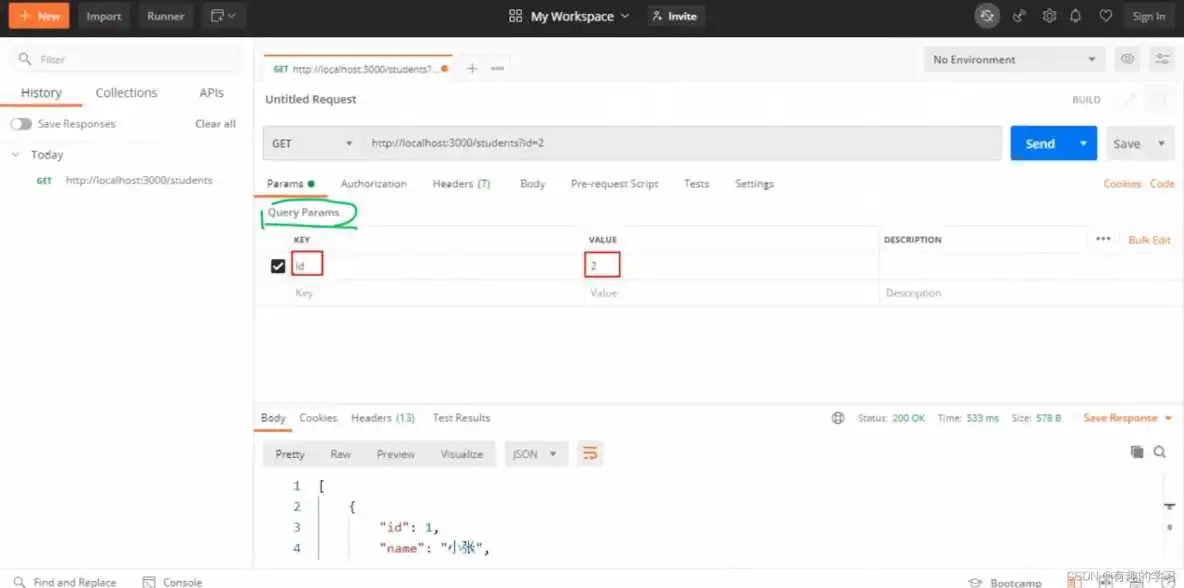Screen dimensions: 1184x588
Task: Copy response using the copy icon
Action: click(x=1137, y=452)
